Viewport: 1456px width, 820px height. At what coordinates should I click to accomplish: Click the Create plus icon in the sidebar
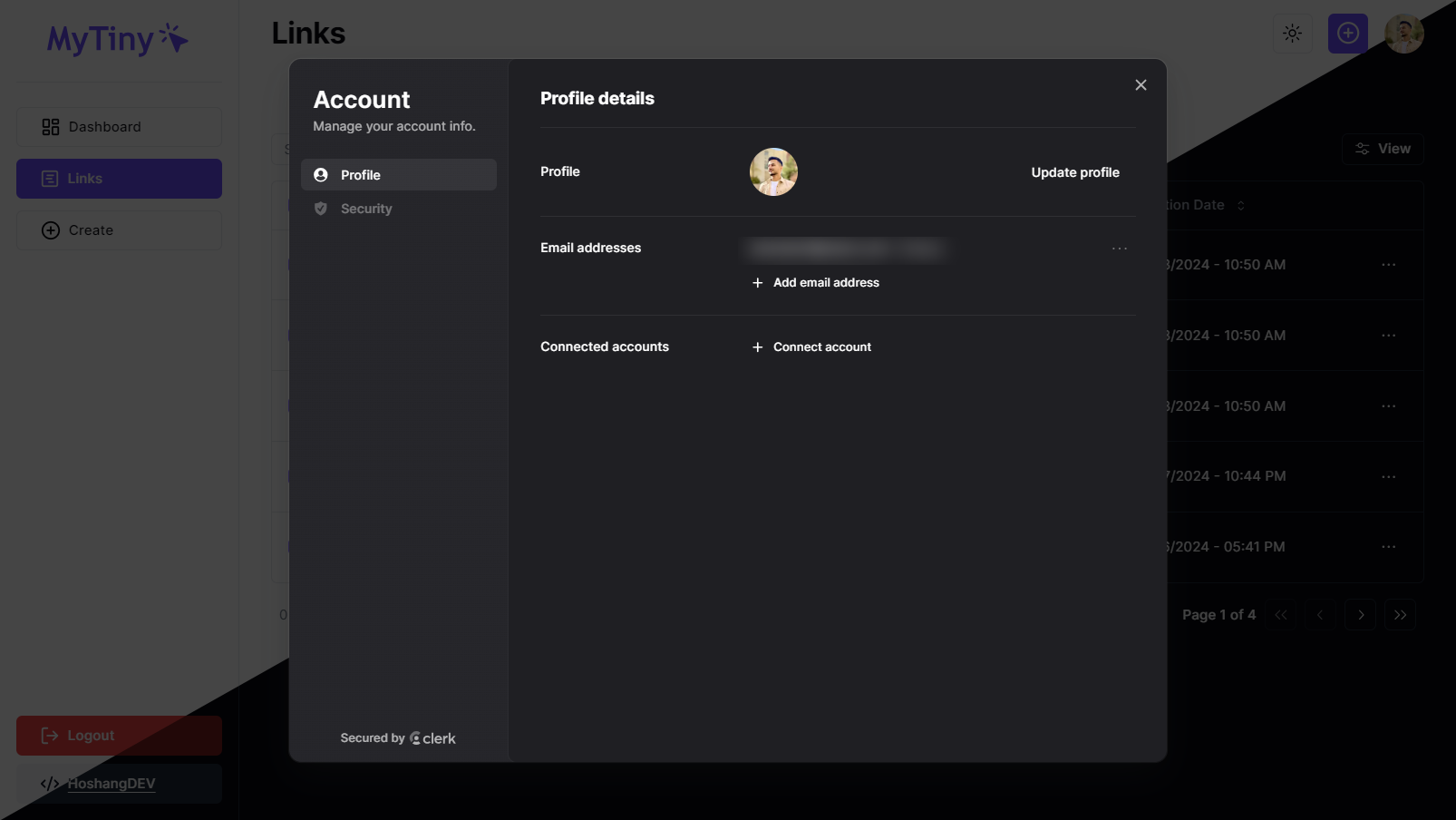click(x=50, y=229)
